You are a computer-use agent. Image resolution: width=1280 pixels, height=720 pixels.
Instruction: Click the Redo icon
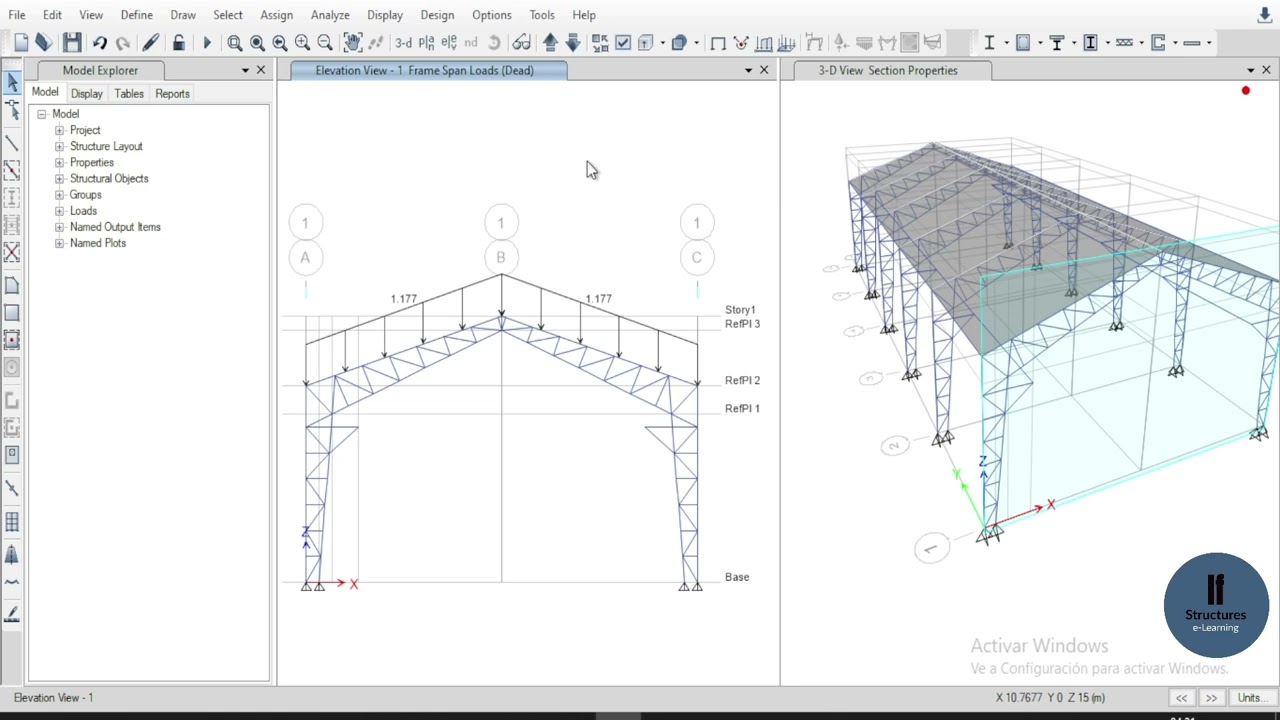[x=123, y=42]
